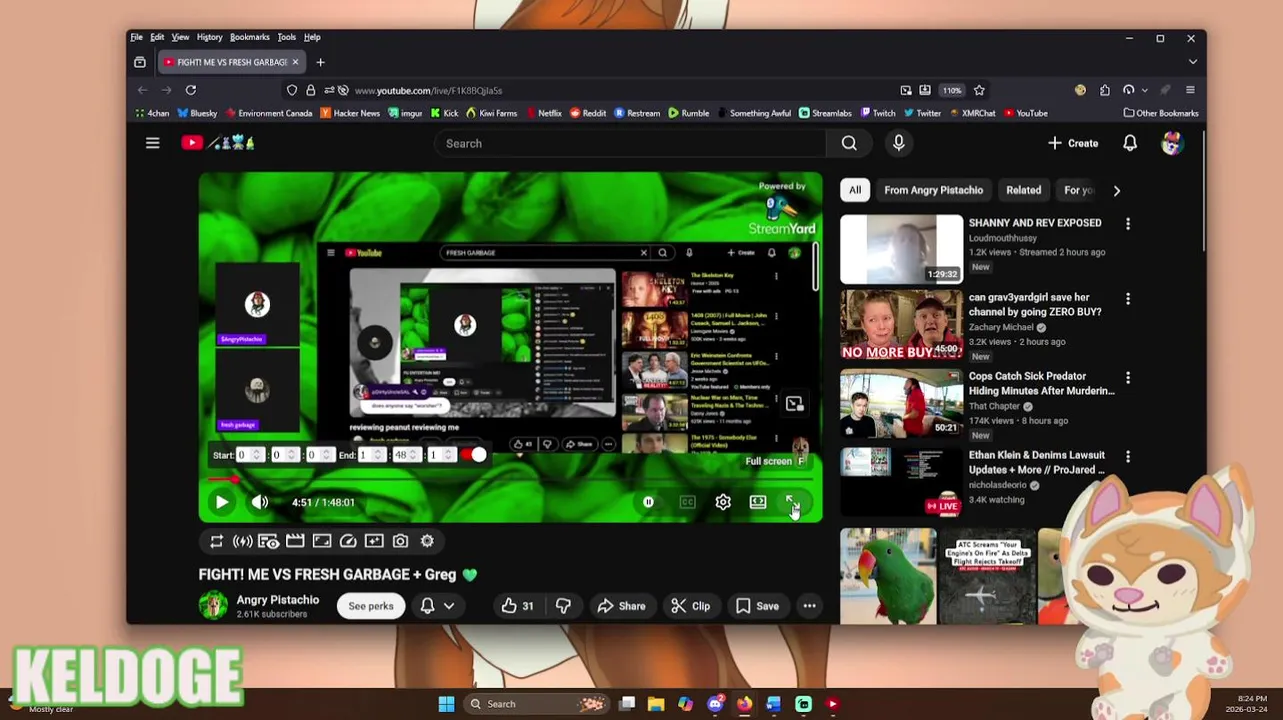The image size is (1283, 720).
Task: Open Ethan Klein & Denims Lawsuit live thumbnail
Action: (901, 482)
